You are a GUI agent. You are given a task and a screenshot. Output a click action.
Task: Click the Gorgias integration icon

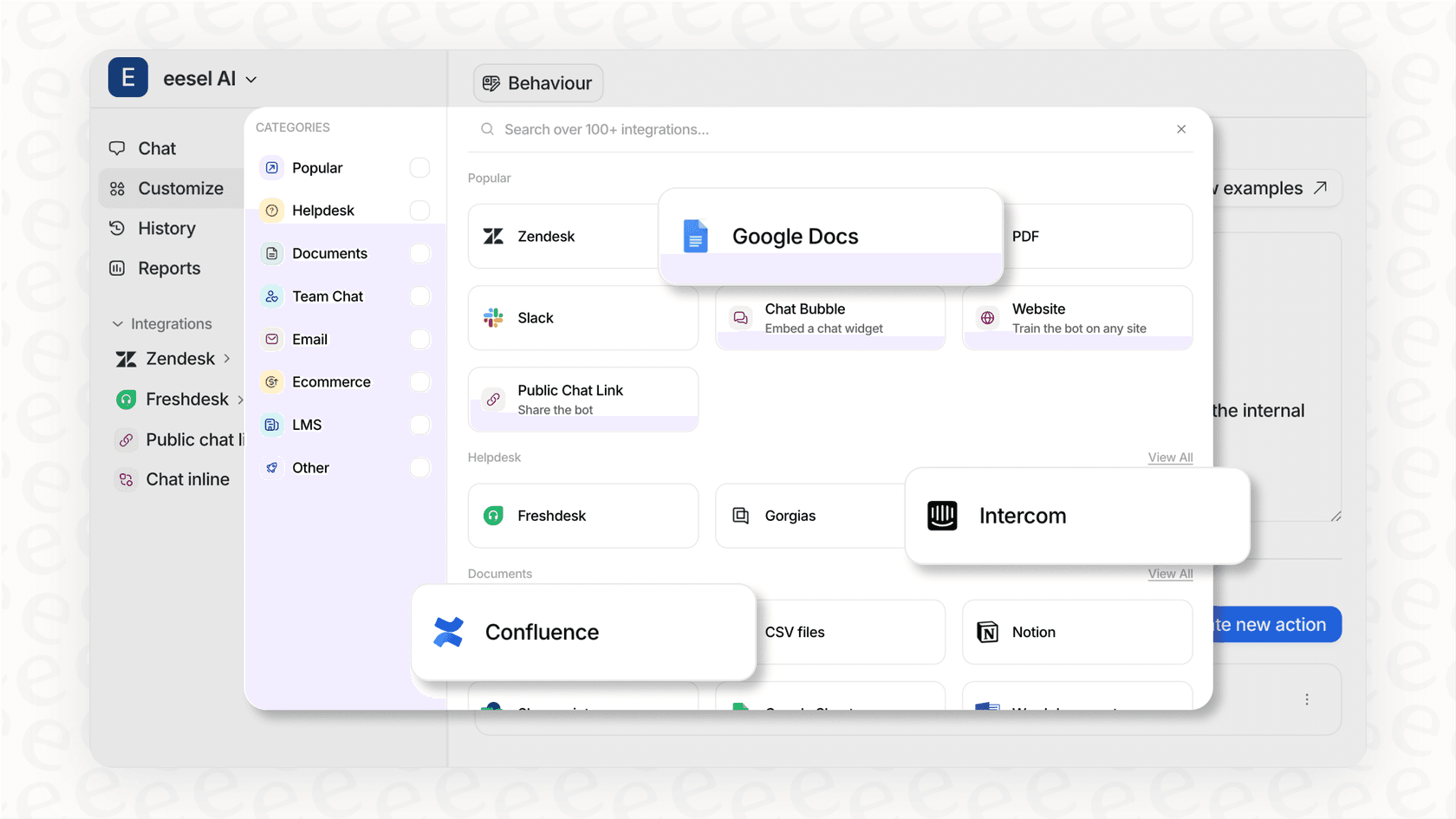741,515
